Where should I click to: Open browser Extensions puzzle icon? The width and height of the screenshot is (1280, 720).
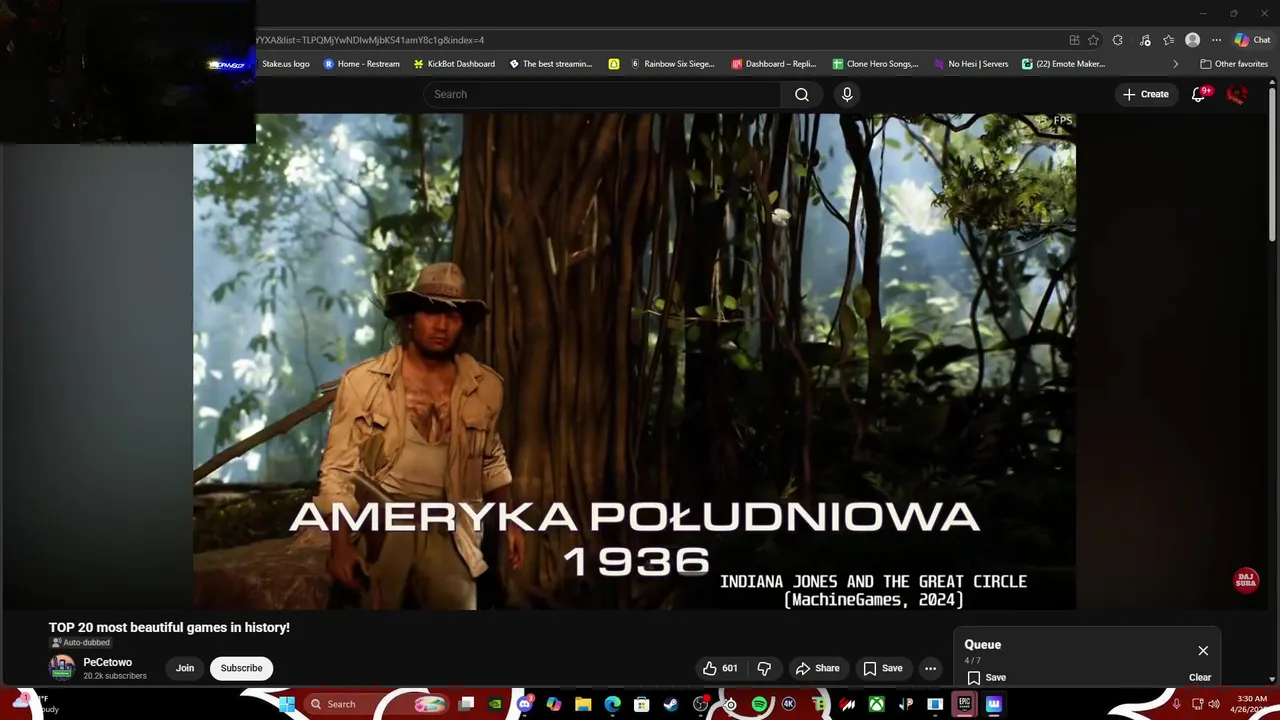(1118, 40)
